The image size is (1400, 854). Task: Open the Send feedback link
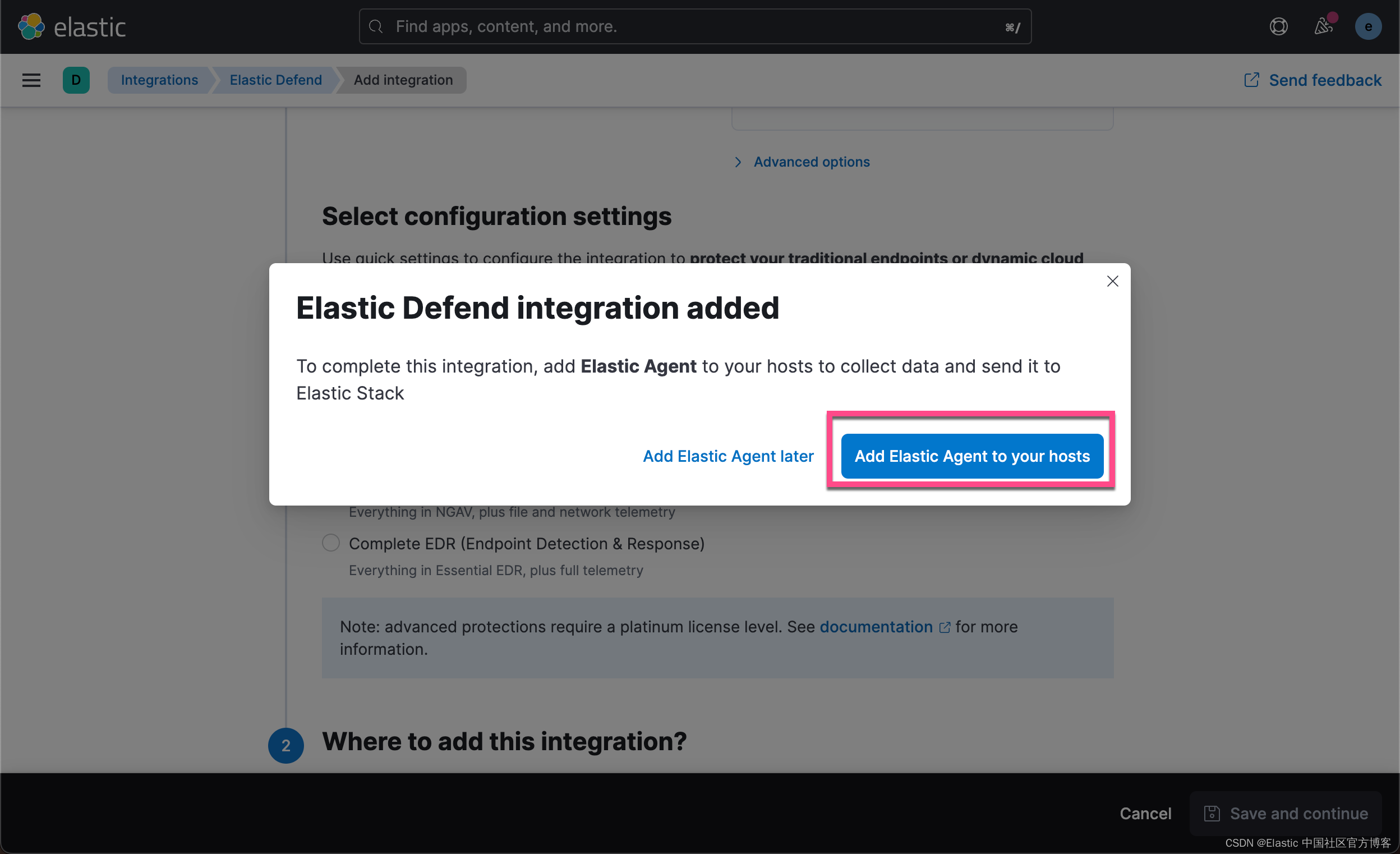point(1313,80)
